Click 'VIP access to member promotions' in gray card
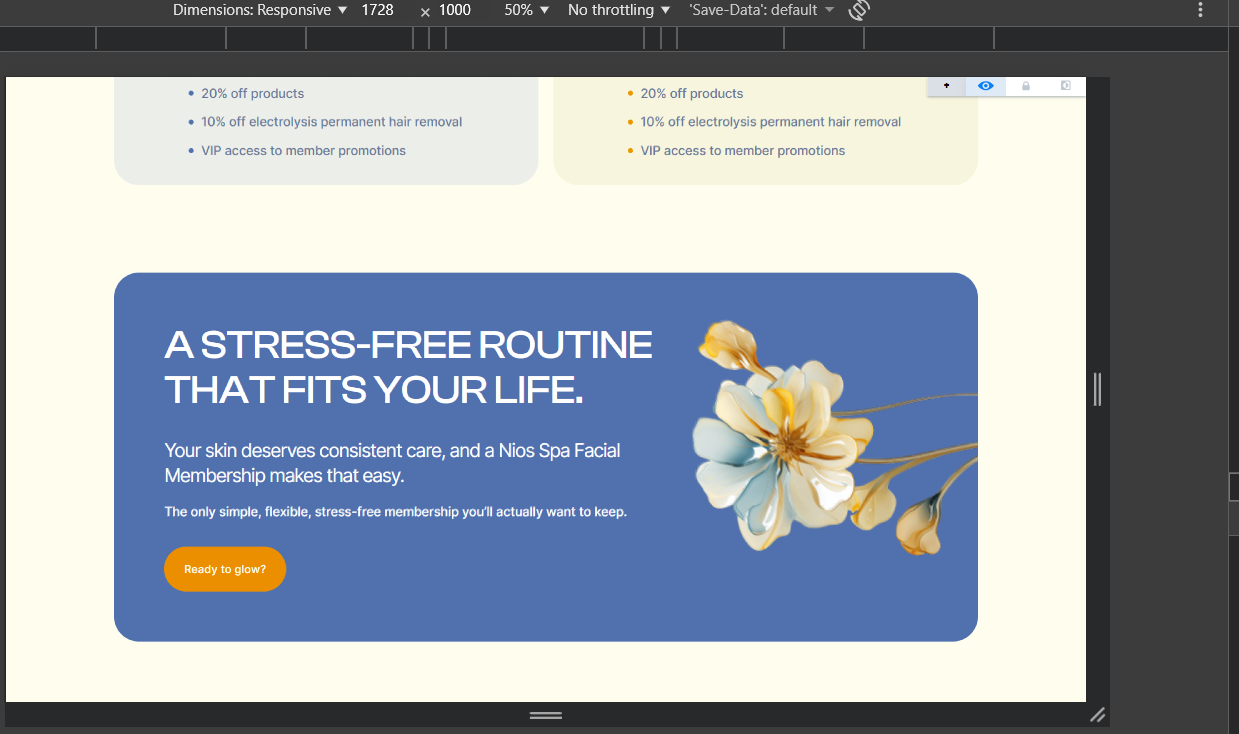Screen dimensions: 1239x734 point(303,151)
